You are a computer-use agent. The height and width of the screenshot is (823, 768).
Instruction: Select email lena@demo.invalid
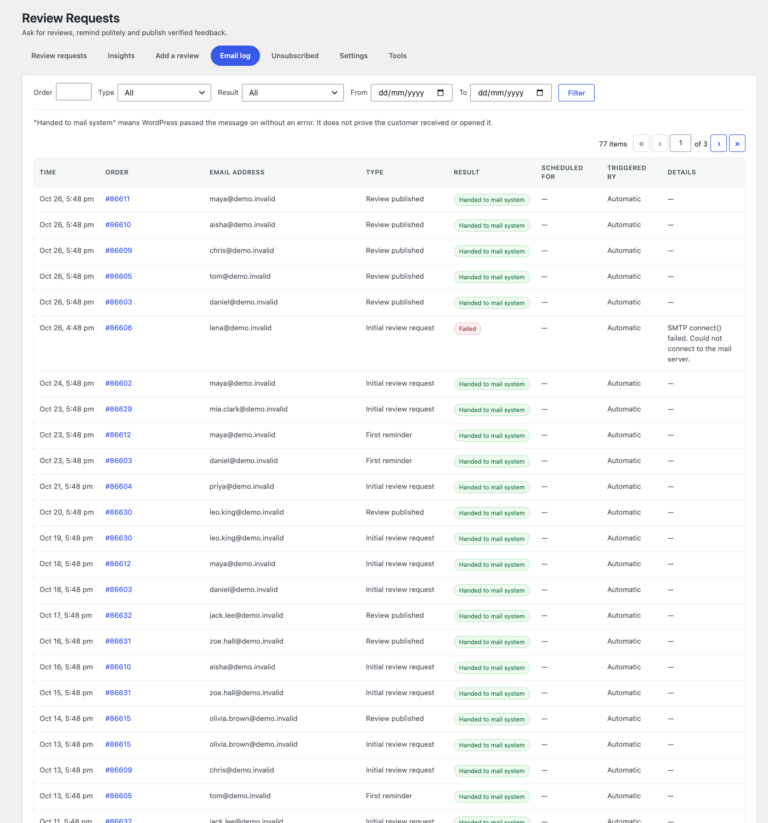[240, 328]
